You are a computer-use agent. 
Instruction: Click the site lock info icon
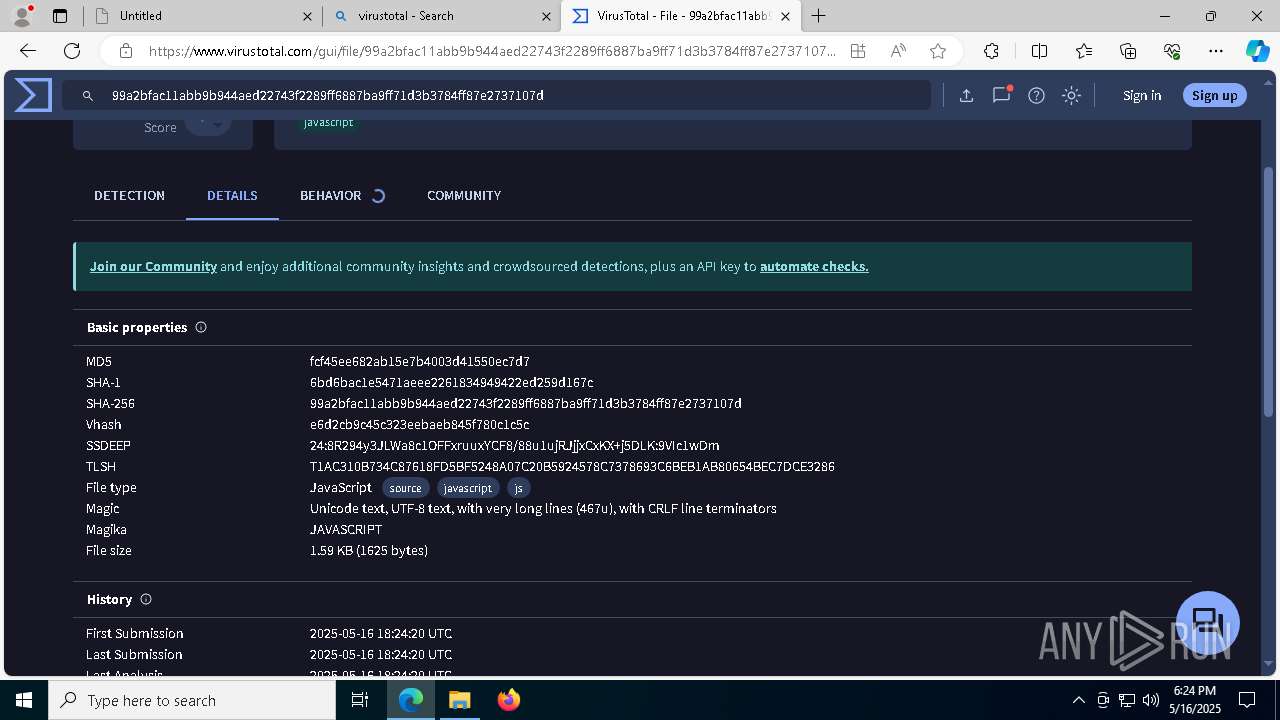(126, 51)
